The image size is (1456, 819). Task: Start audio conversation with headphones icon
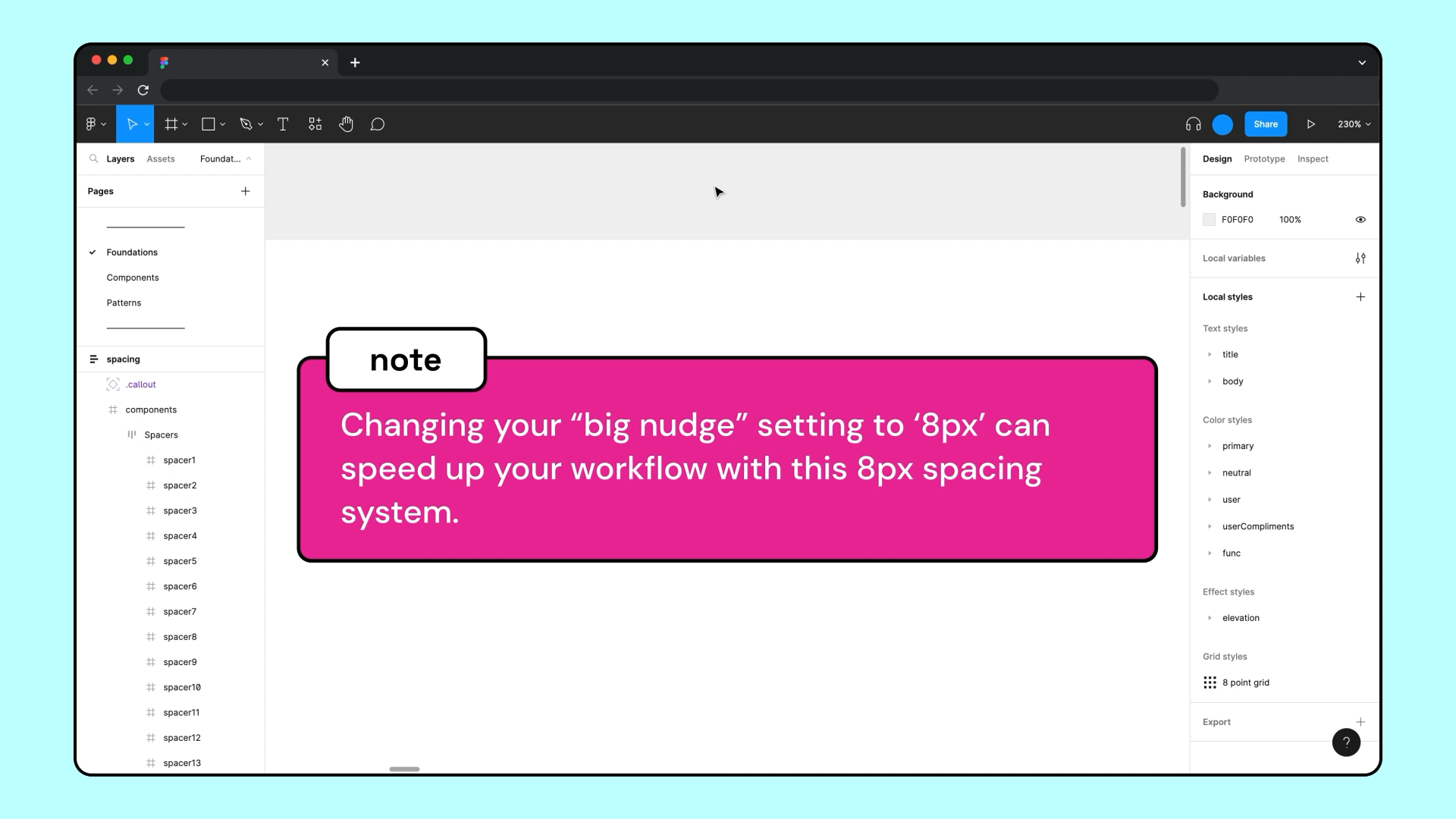(1194, 124)
